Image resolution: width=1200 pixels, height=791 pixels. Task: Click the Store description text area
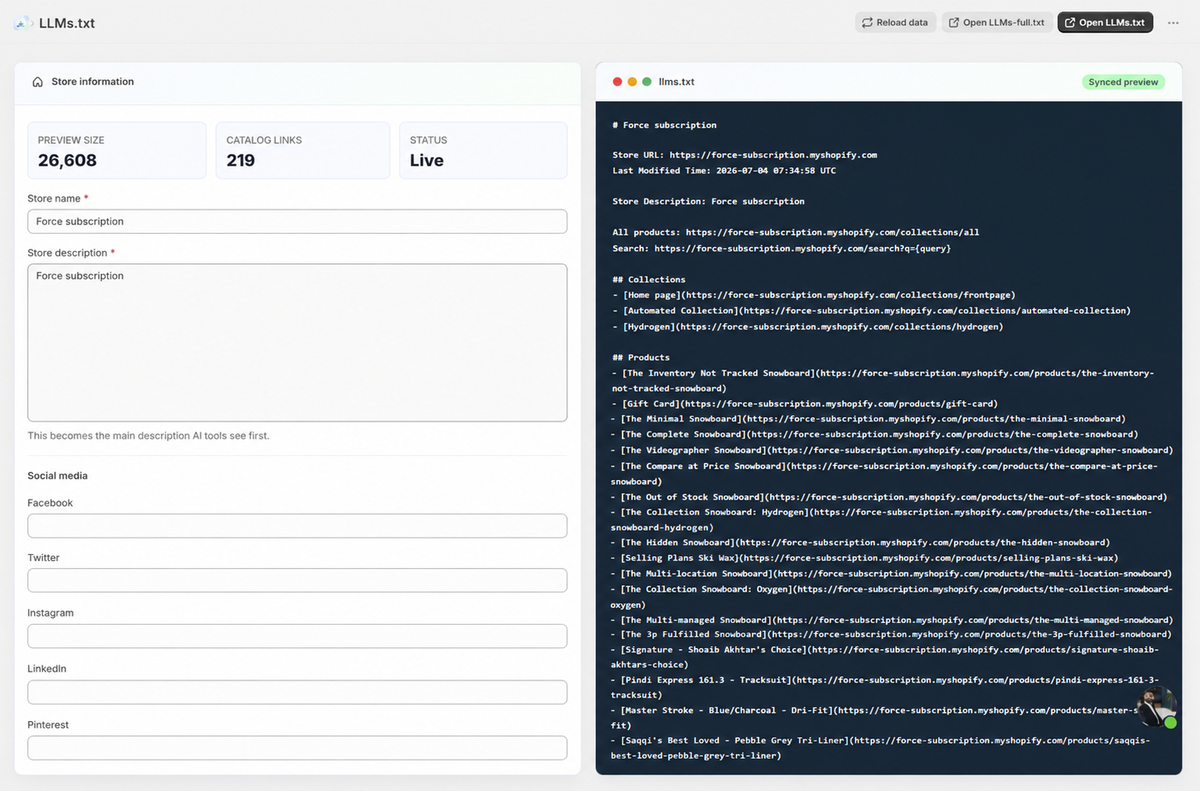tap(297, 342)
